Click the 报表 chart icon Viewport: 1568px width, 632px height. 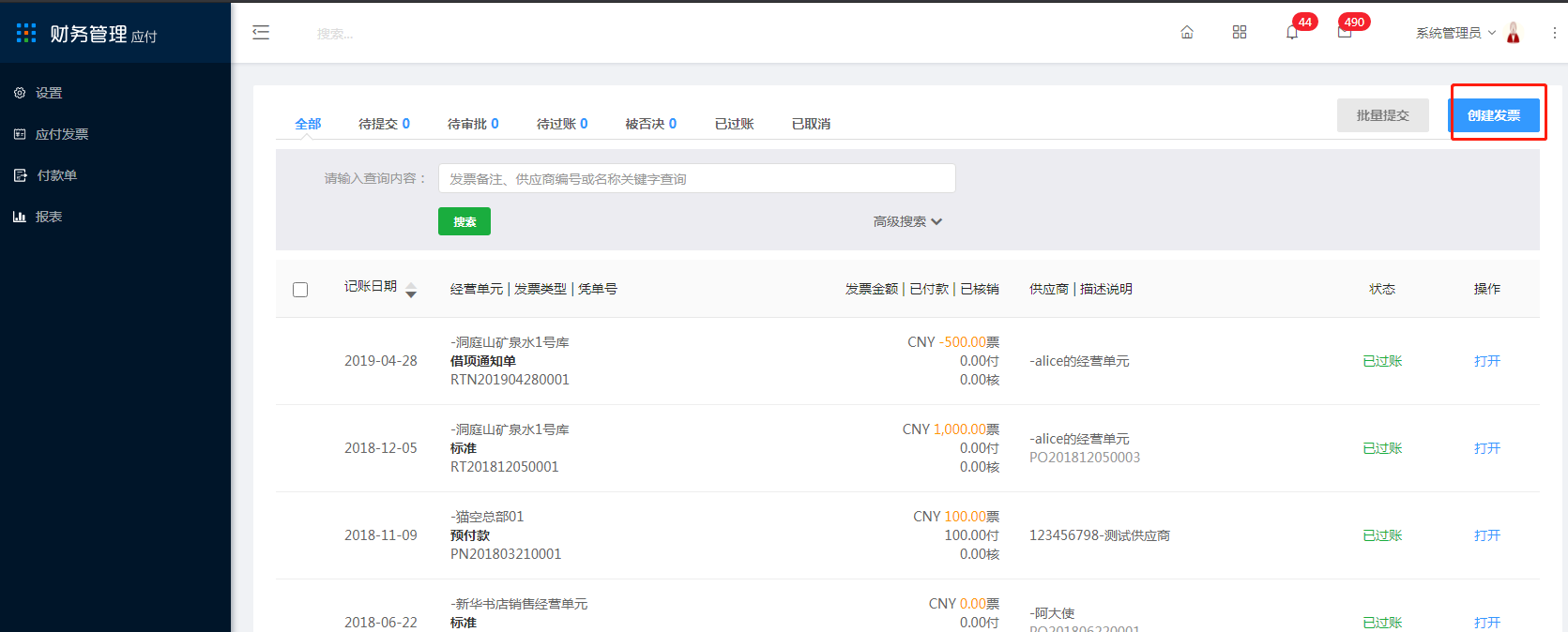coord(20,217)
